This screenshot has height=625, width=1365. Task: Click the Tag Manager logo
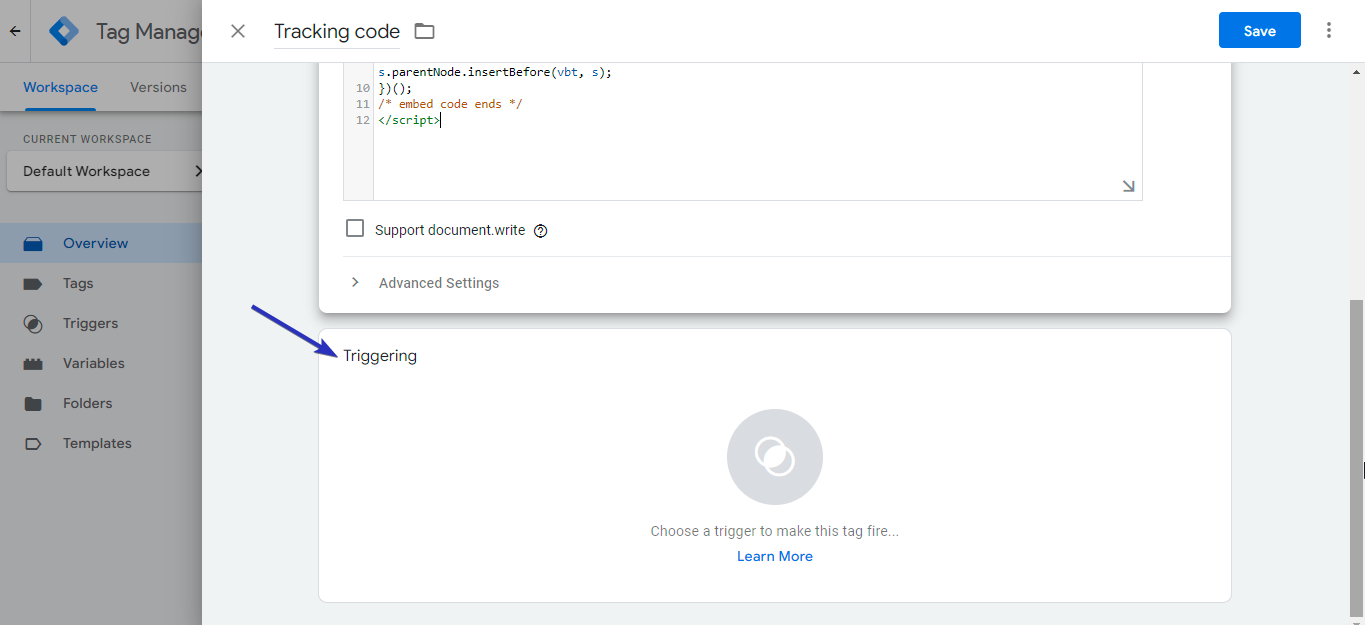(64, 31)
